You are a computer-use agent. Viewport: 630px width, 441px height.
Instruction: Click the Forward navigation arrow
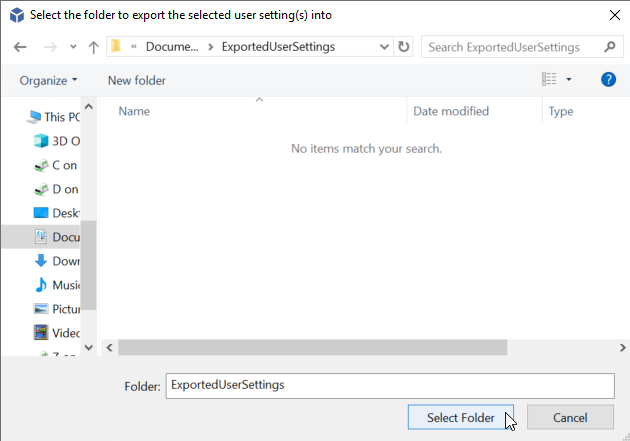point(50,47)
